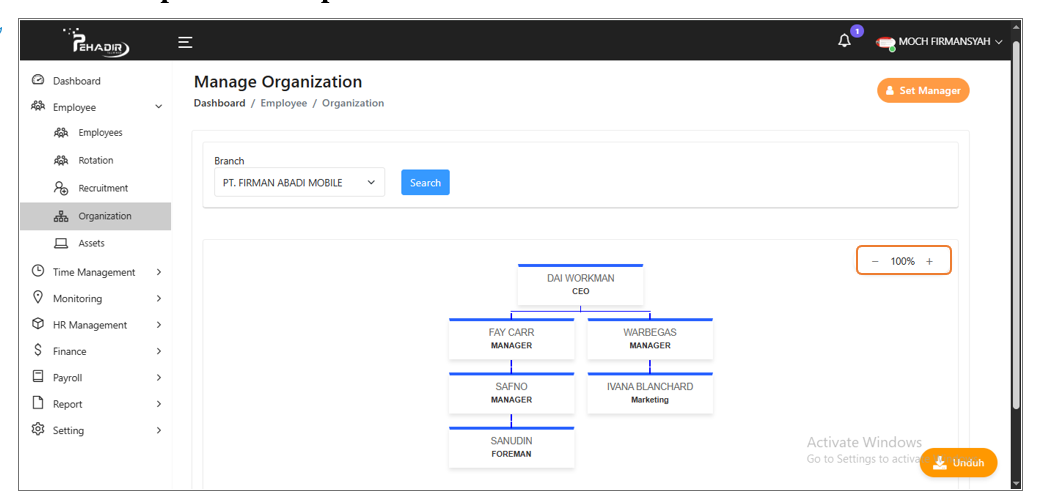This screenshot has width=1053, height=501.
Task: Open Dashboard from the sidebar
Action: click(x=76, y=81)
